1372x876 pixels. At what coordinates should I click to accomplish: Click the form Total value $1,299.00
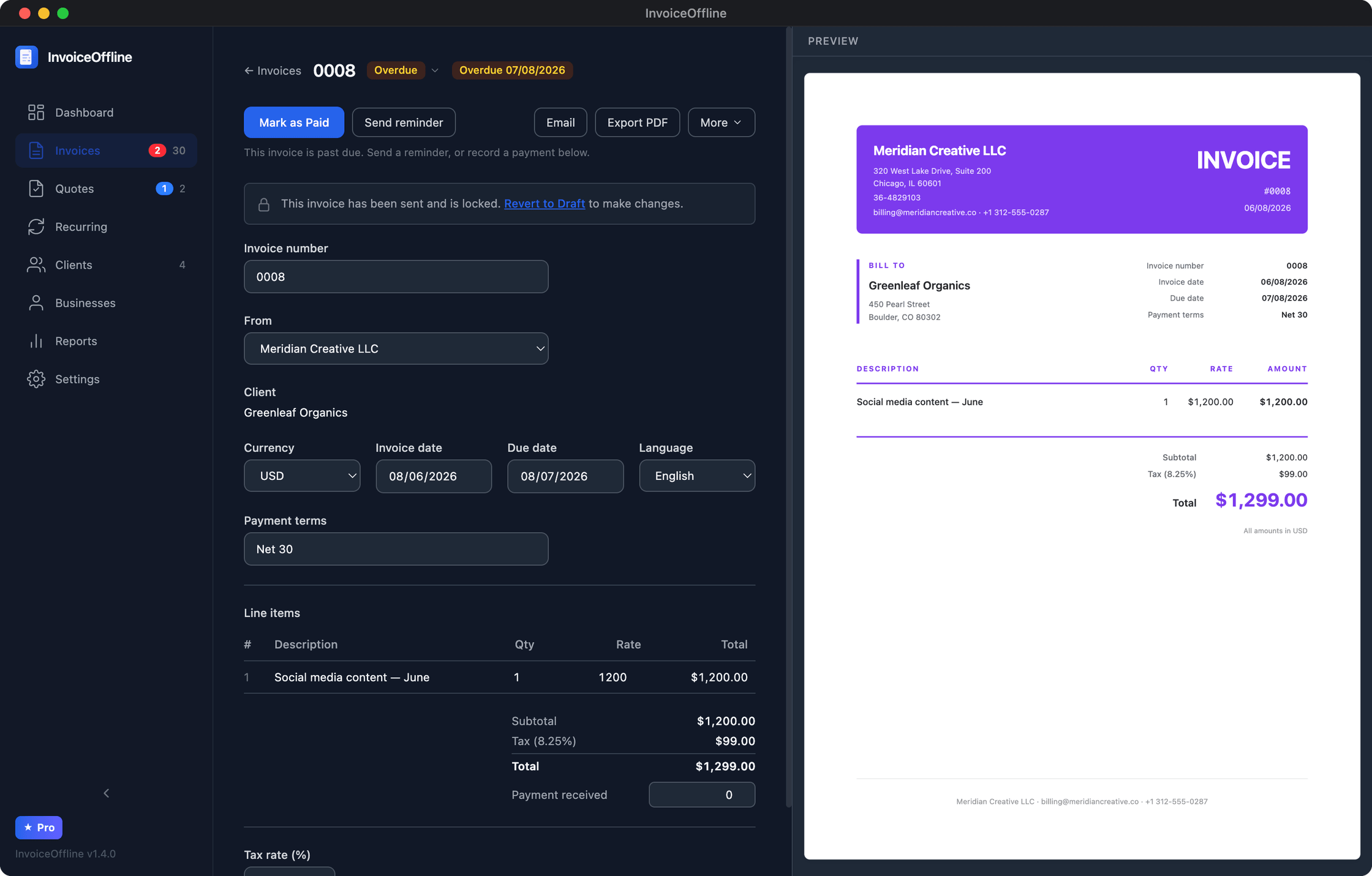(x=725, y=766)
